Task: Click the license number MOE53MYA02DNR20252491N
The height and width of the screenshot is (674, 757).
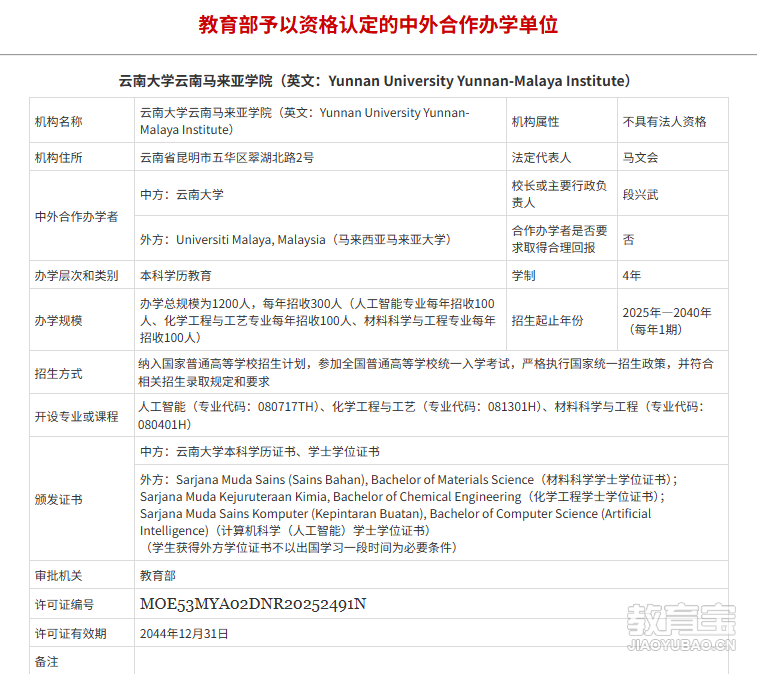Action: click(253, 604)
